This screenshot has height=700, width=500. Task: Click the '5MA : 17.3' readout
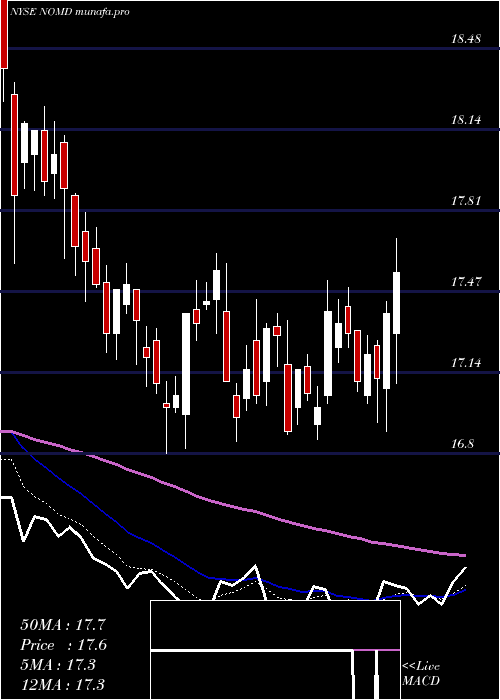pyautogui.click(x=58, y=665)
